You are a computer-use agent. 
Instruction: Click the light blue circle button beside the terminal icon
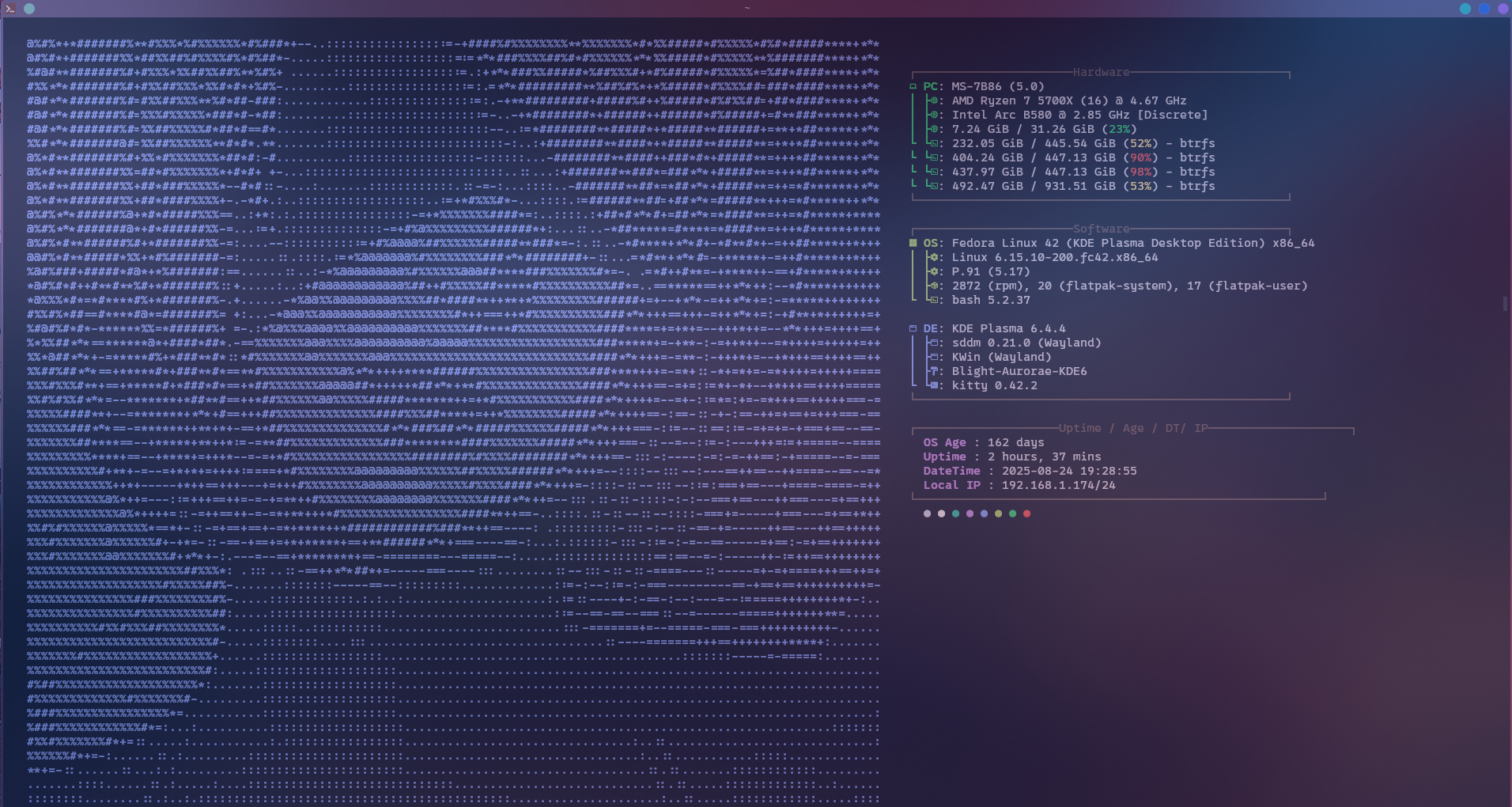tap(29, 9)
